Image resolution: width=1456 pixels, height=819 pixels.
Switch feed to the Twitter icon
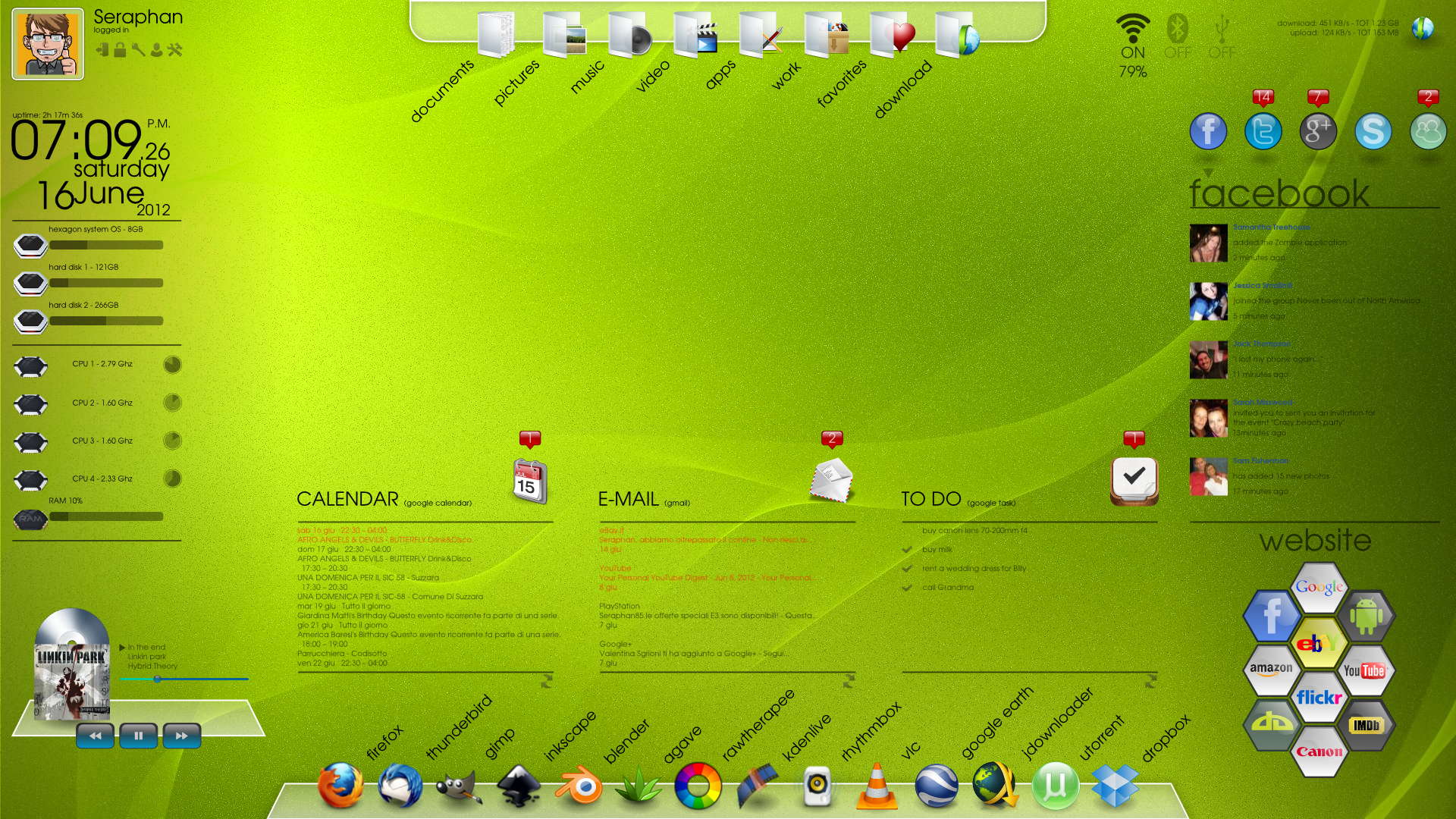coord(1263,131)
